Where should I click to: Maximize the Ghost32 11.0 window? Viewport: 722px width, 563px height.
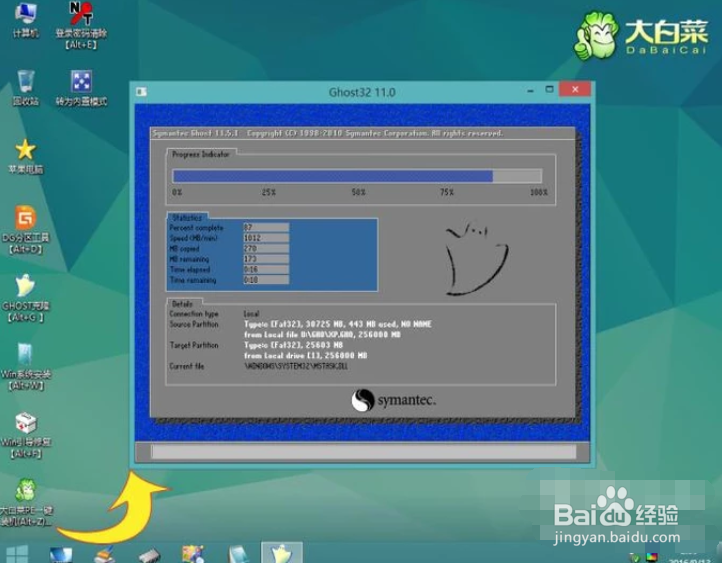point(549,89)
